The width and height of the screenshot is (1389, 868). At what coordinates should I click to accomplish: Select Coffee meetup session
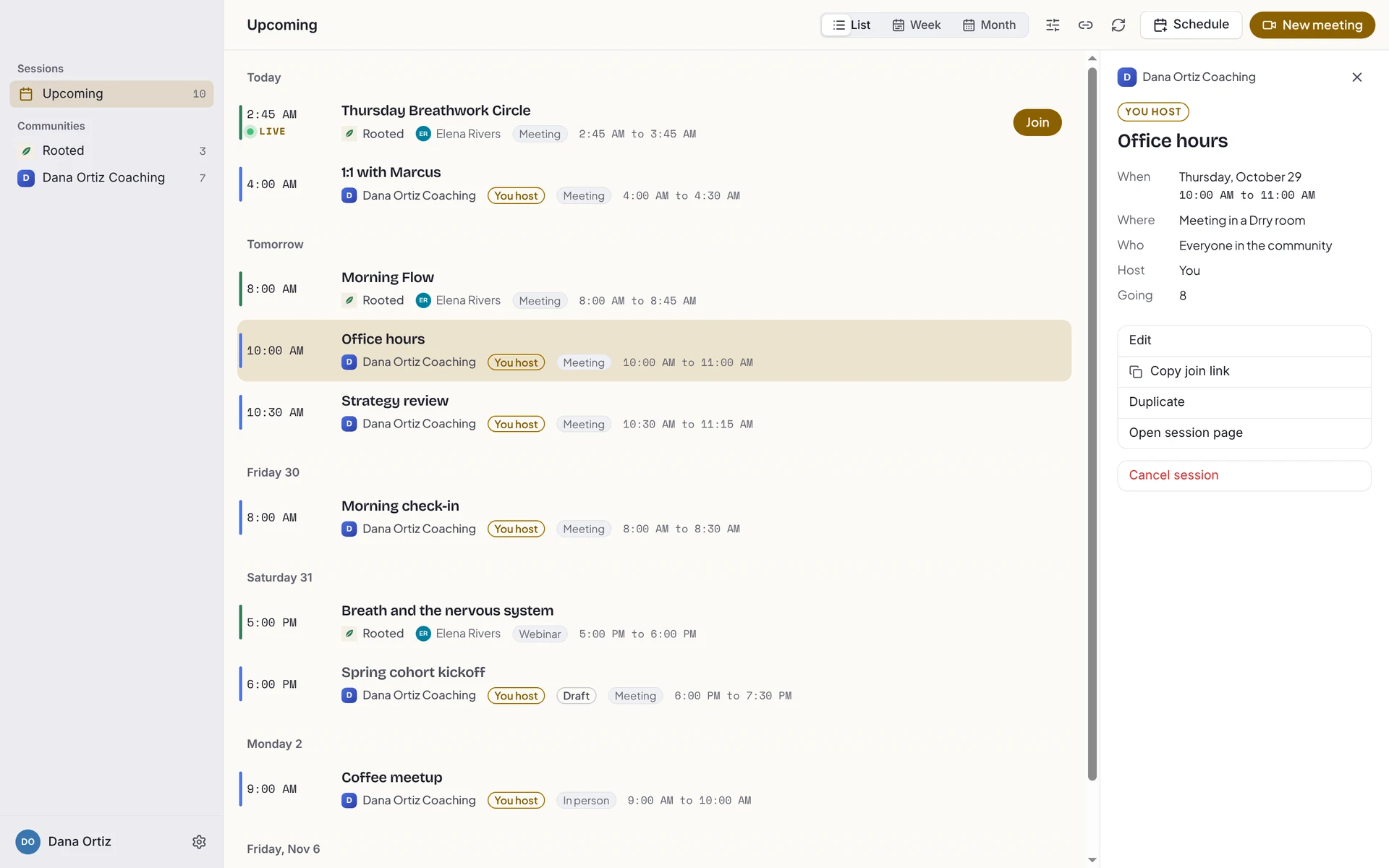coord(654,789)
